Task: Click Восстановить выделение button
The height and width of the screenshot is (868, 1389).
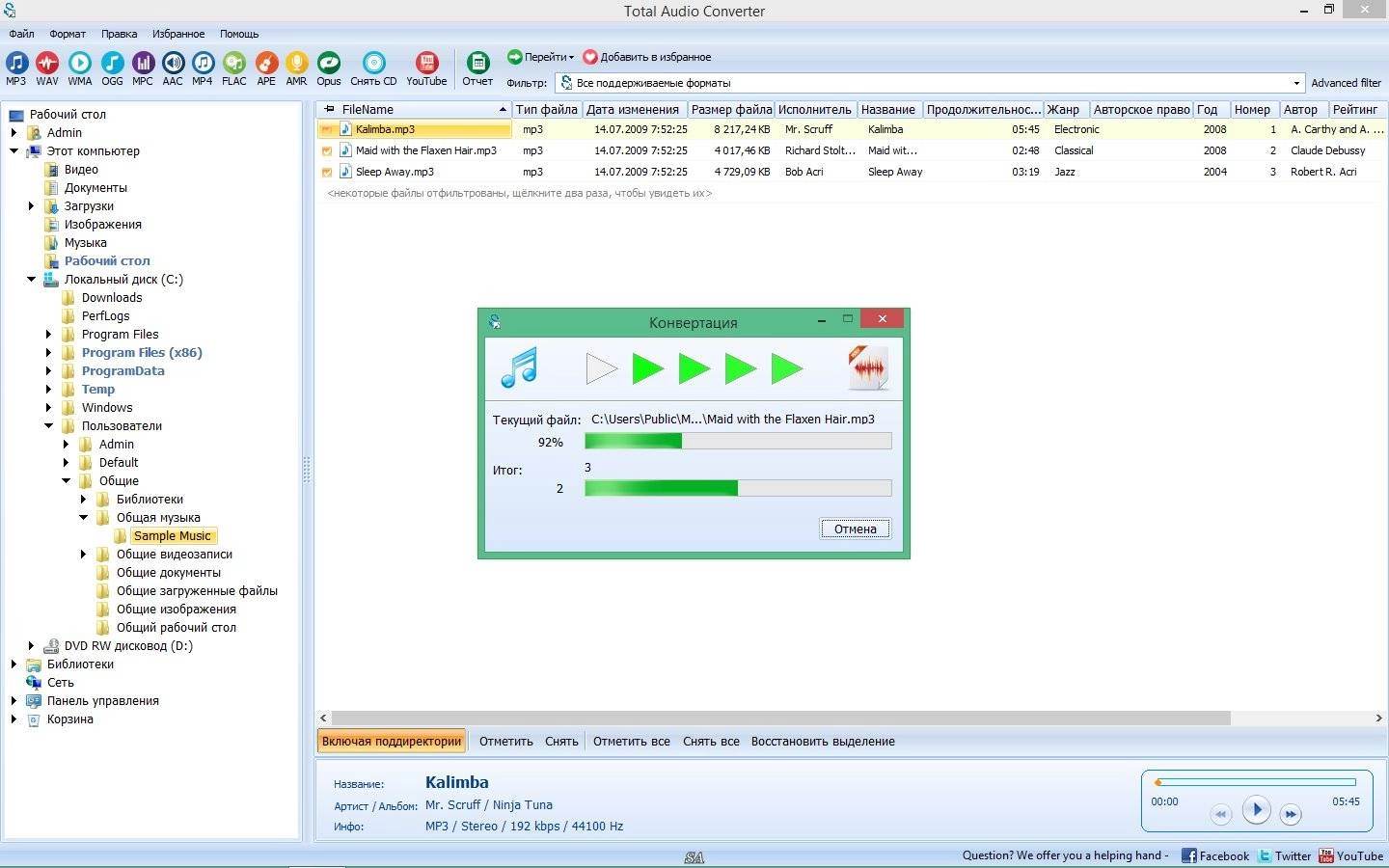Action: (823, 742)
